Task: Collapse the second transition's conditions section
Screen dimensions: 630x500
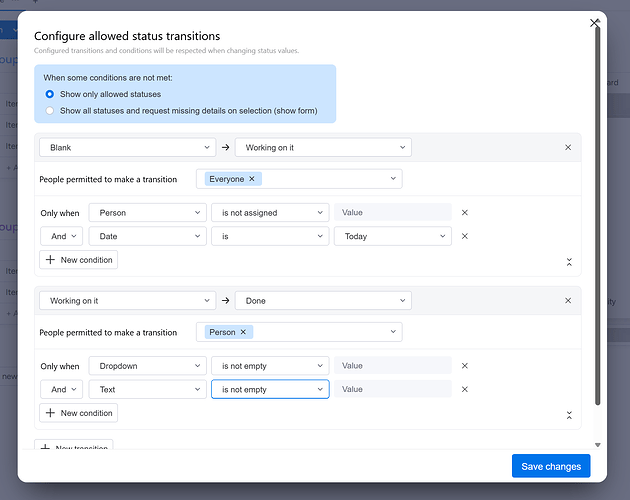Action: pyautogui.click(x=568, y=414)
